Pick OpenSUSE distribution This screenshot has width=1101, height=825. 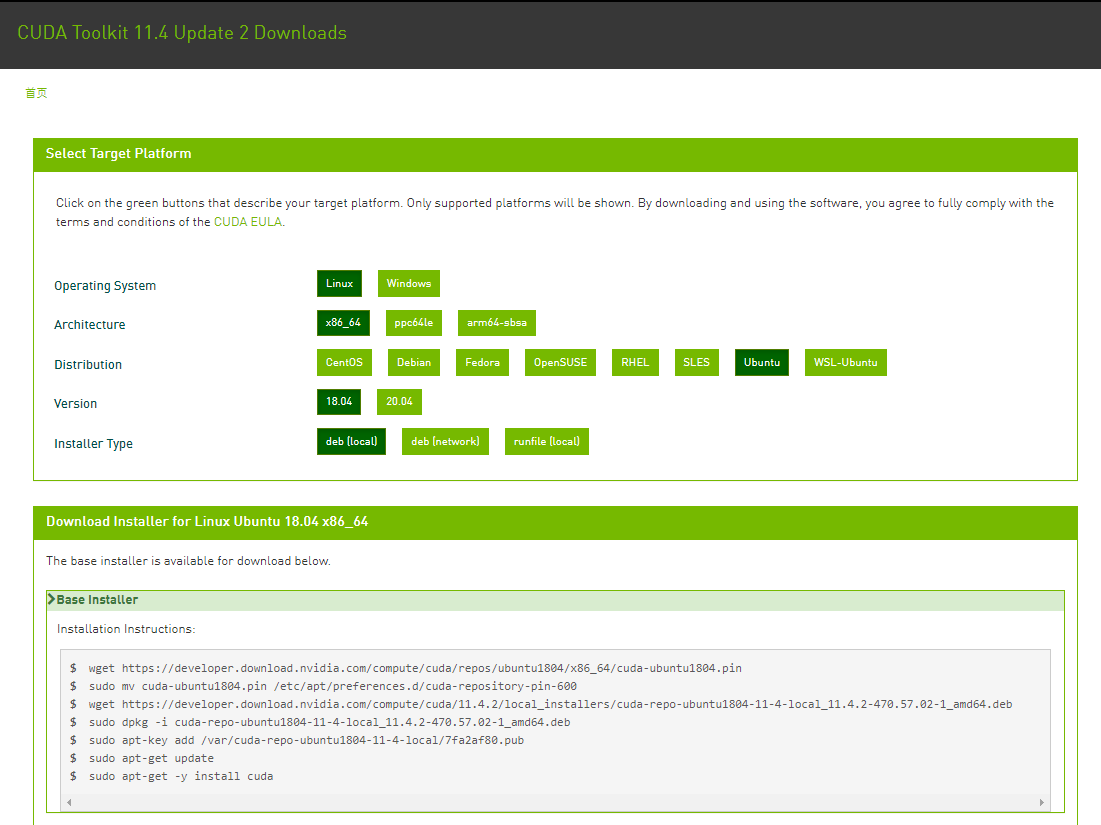(560, 362)
